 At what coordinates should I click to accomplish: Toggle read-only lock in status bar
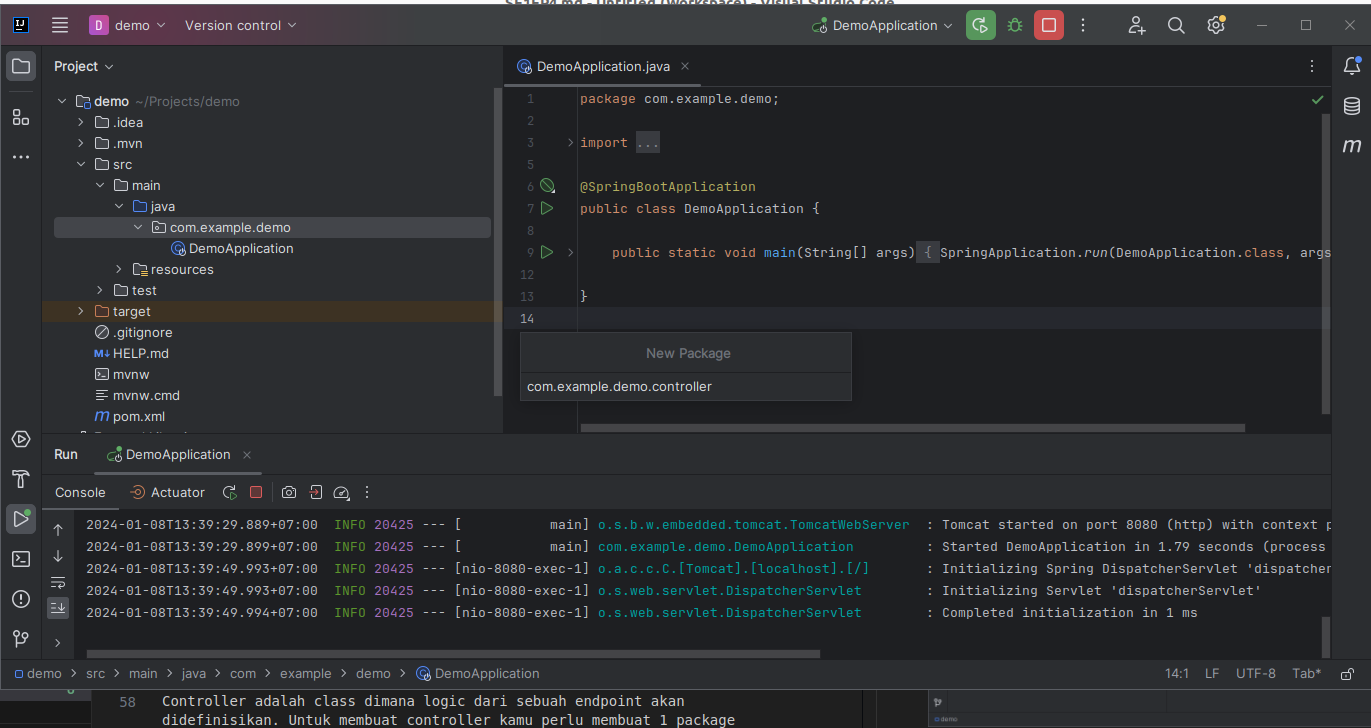[1348, 674]
